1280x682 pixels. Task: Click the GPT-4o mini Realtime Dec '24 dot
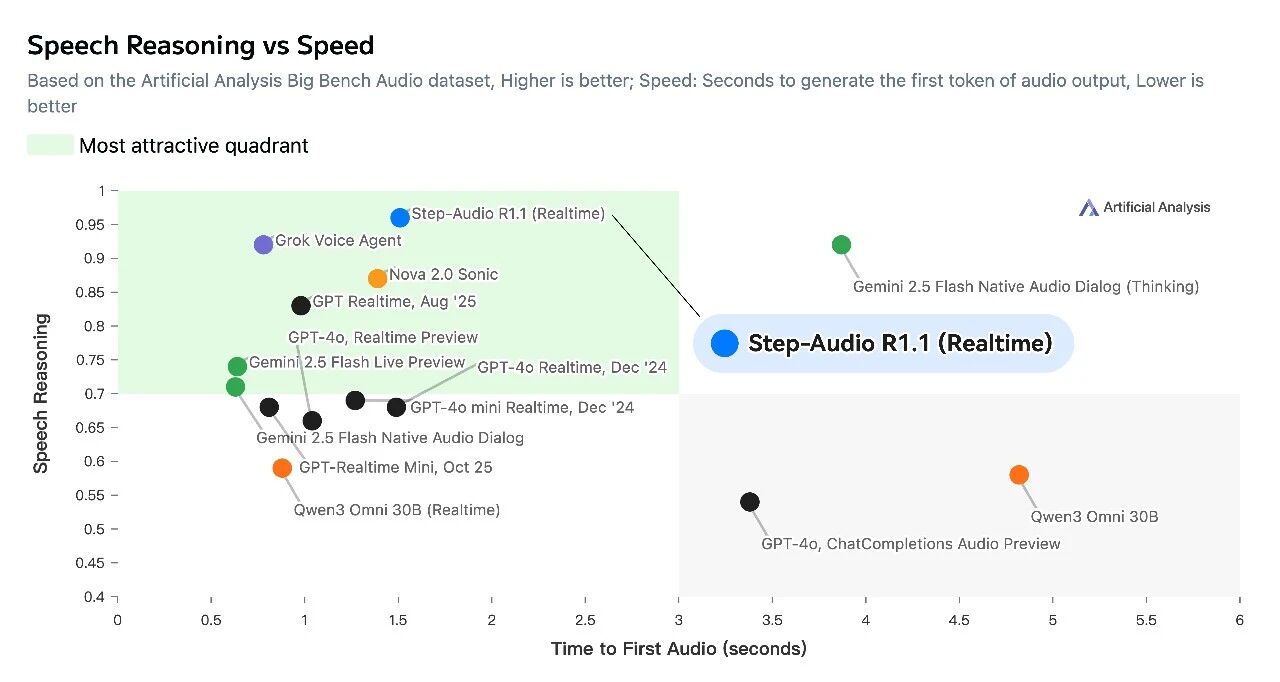396,407
